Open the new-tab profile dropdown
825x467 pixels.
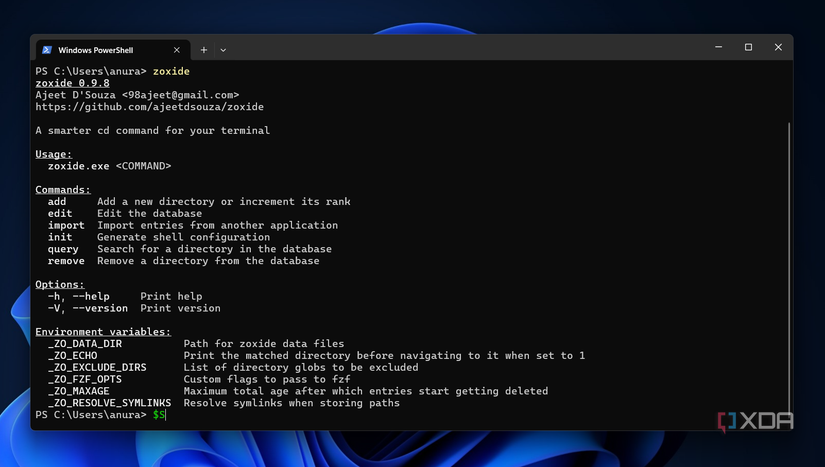(223, 50)
